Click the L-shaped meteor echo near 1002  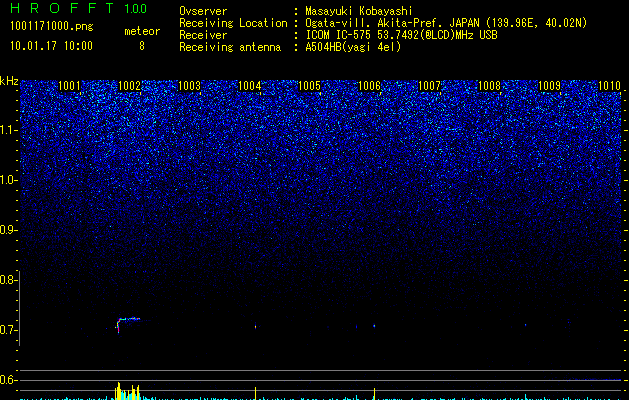click(x=128, y=324)
